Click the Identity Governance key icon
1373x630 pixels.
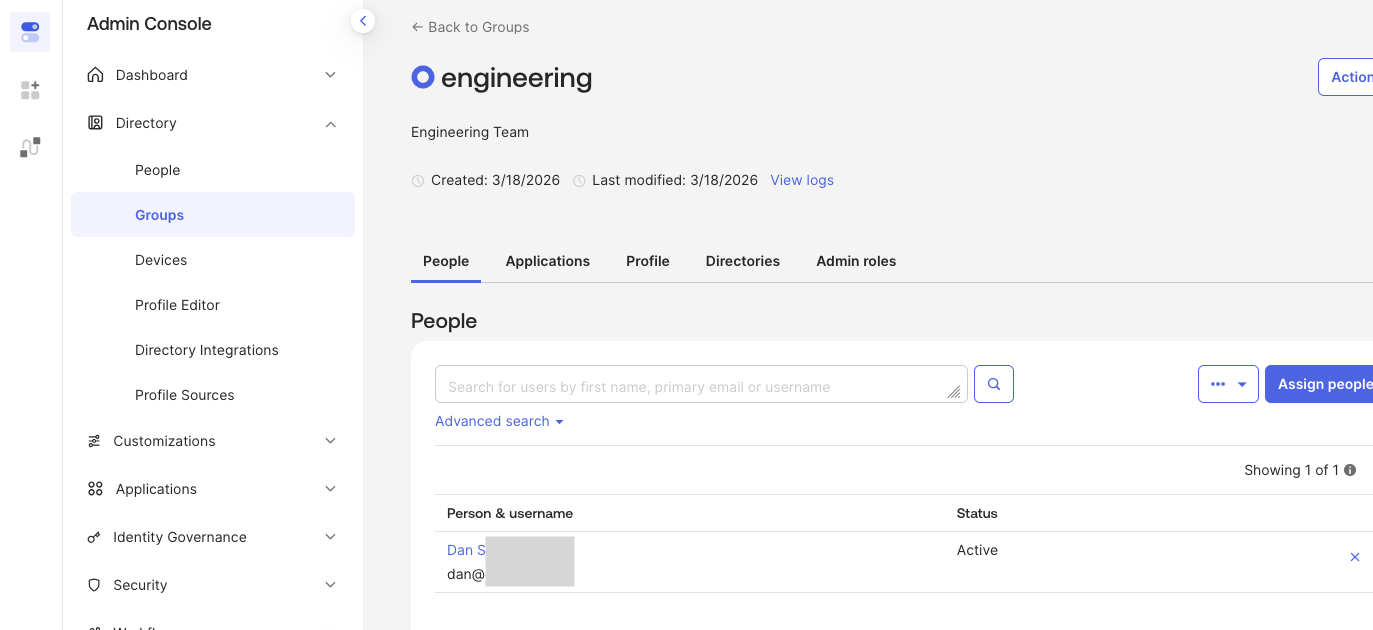pos(95,536)
